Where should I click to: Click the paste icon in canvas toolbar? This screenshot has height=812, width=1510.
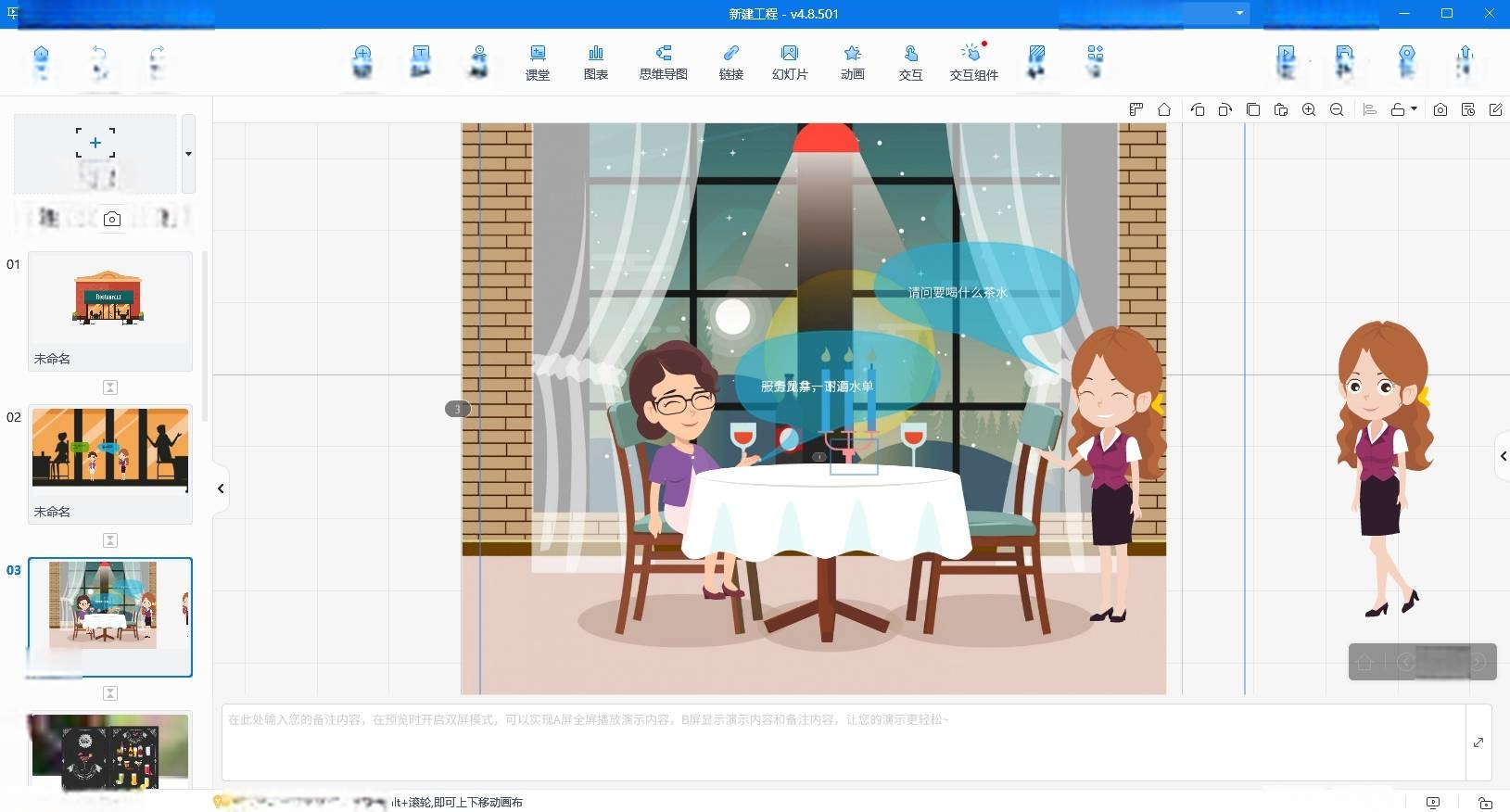click(x=1281, y=109)
